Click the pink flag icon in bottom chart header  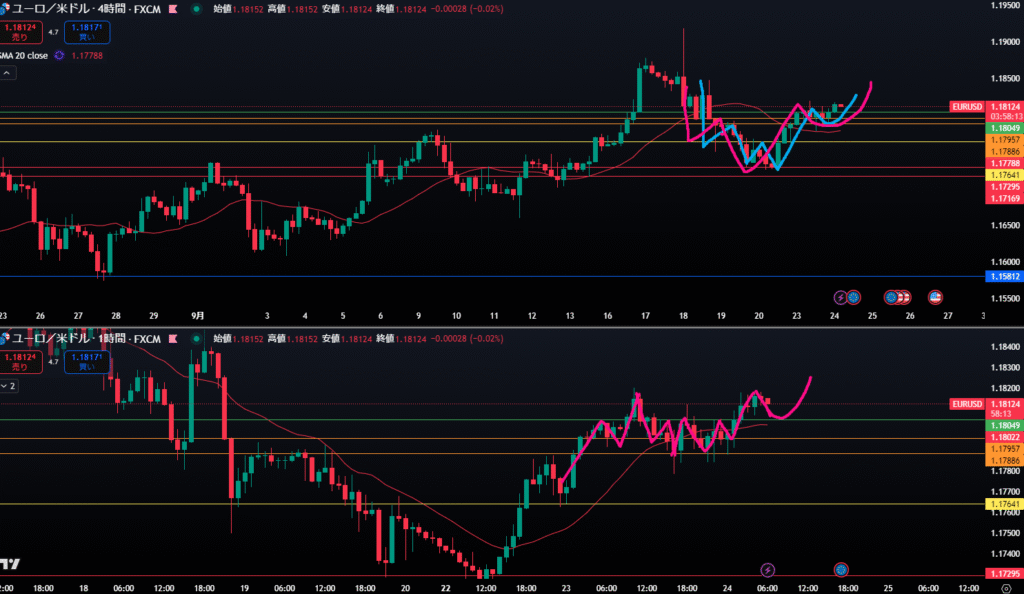pos(174,338)
